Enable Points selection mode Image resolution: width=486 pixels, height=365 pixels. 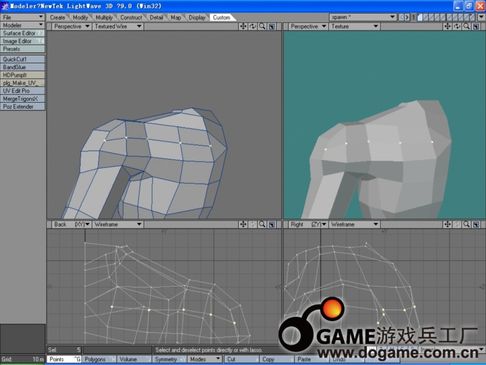(64, 359)
